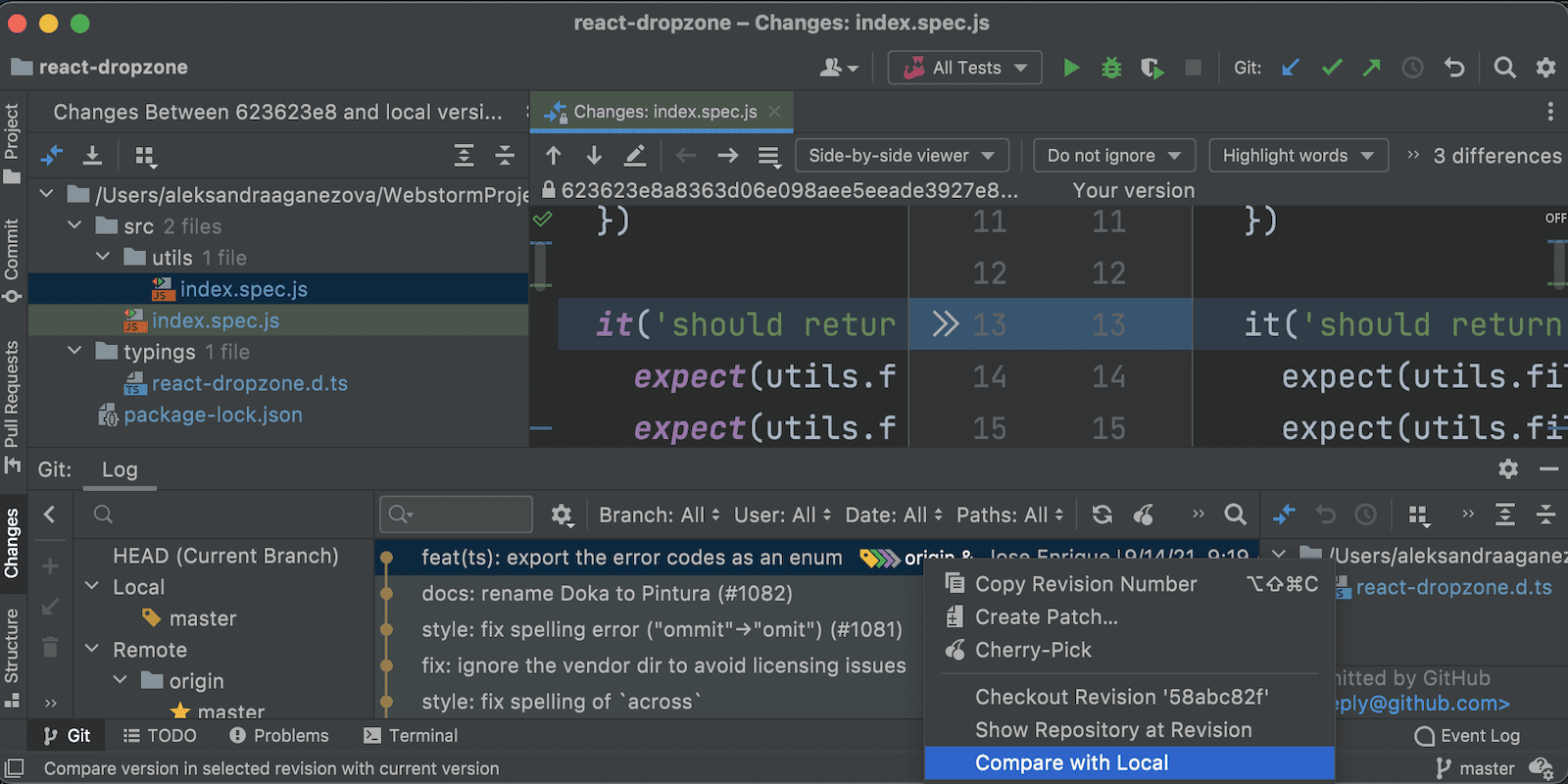Refresh the Git log
Image resolution: width=1568 pixels, height=784 pixels.
pos(1102,514)
